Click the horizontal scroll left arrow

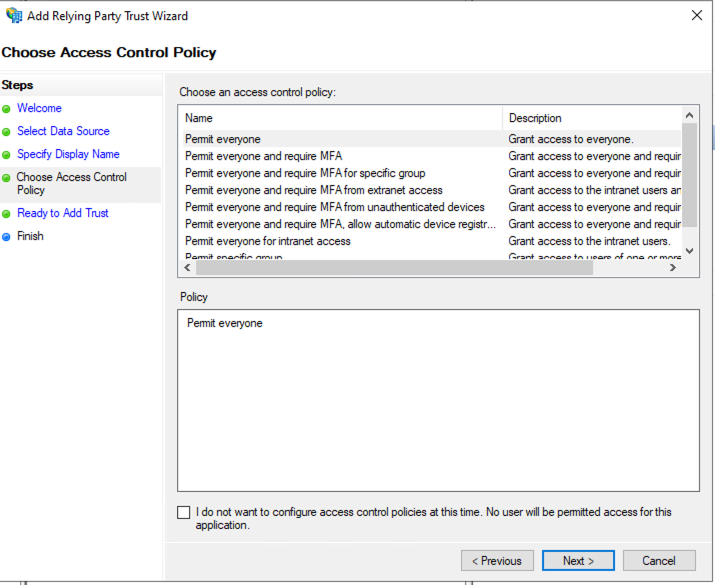tap(187, 268)
